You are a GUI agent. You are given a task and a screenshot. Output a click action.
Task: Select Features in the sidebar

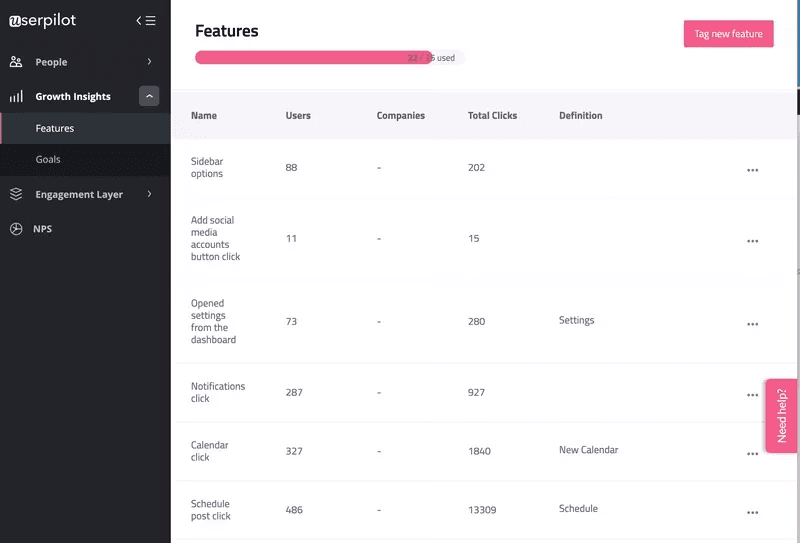point(55,129)
